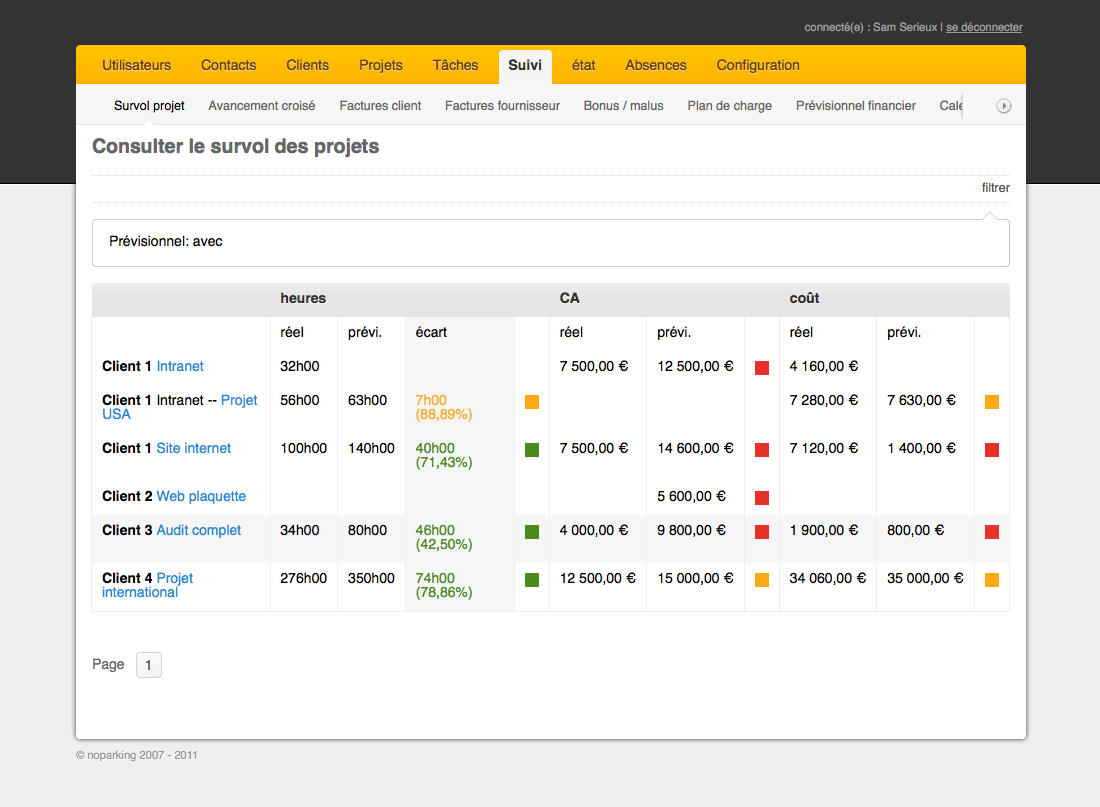Image resolution: width=1100 pixels, height=807 pixels.
Task: Click the red CA status square for Client 1 Intranet
Action: (762, 368)
